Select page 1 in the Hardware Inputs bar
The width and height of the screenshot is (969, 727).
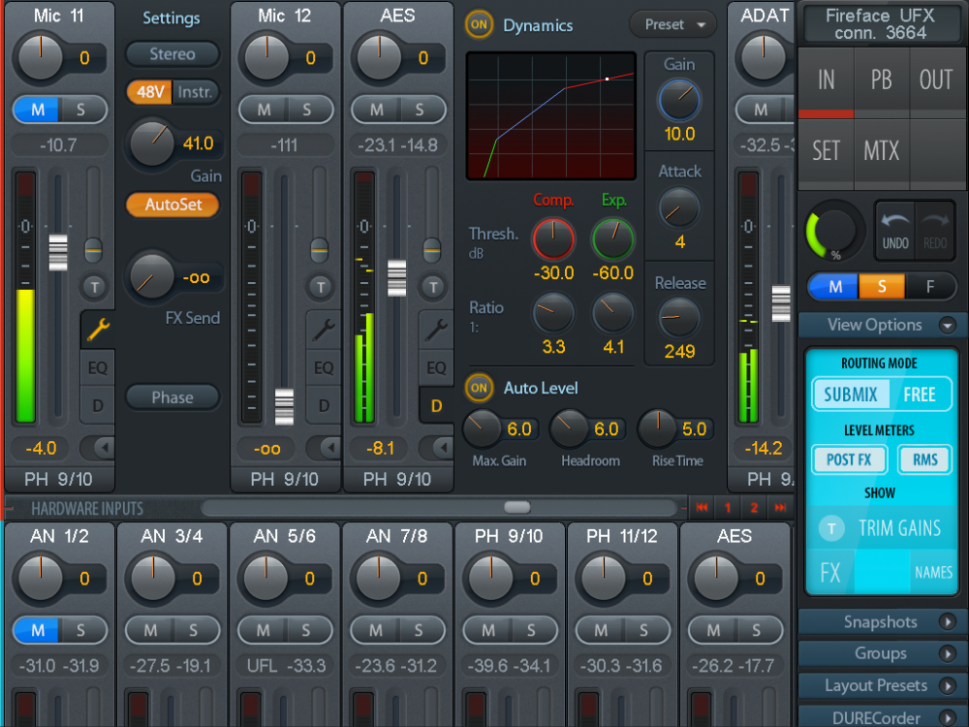(726, 508)
